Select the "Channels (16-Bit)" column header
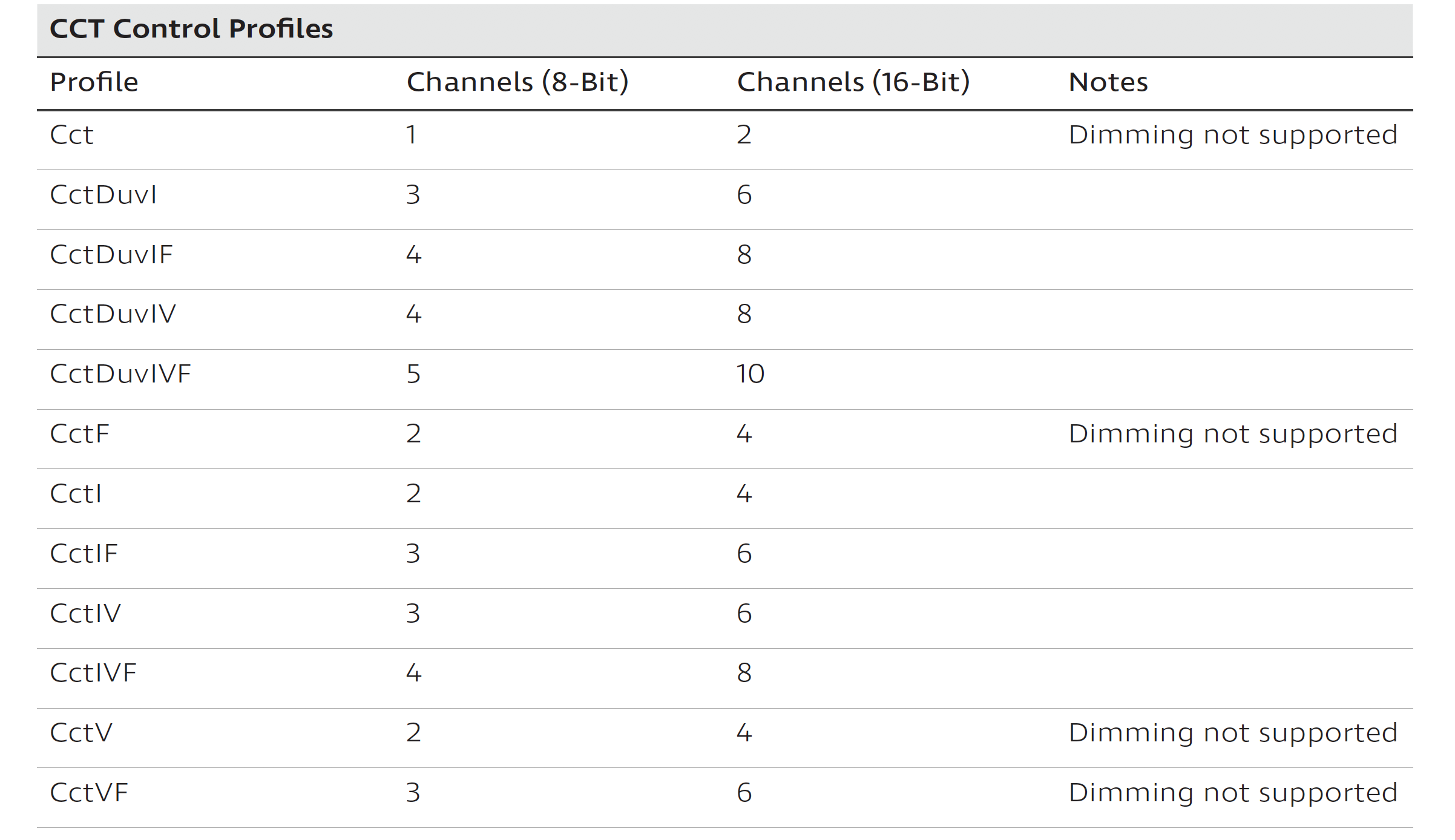Screen dimensions: 1455x840 click(853, 82)
